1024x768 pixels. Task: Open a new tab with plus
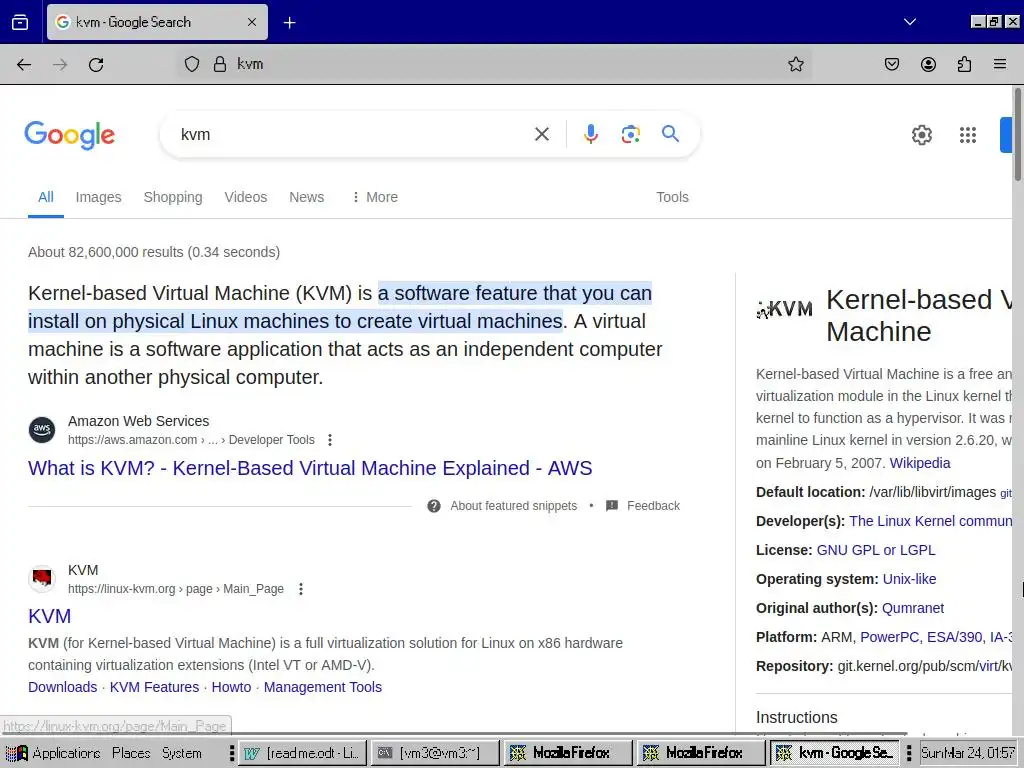tap(289, 22)
